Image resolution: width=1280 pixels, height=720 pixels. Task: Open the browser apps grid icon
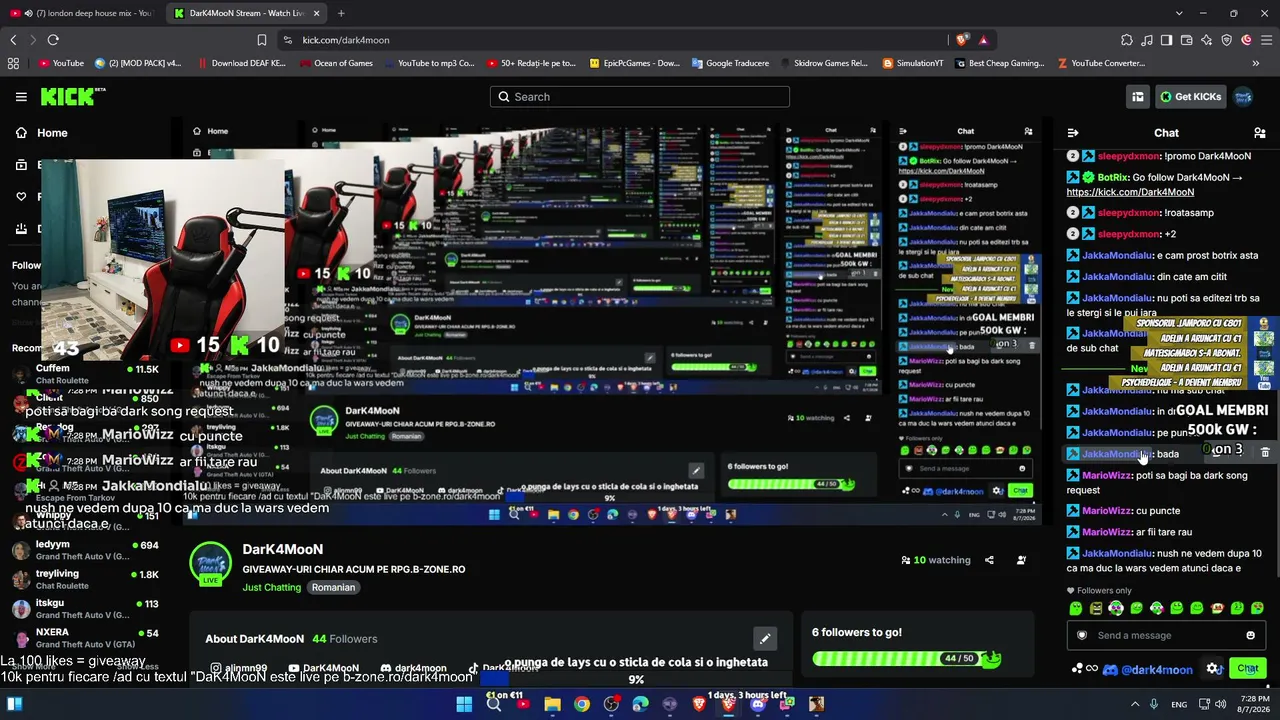tap(13, 63)
